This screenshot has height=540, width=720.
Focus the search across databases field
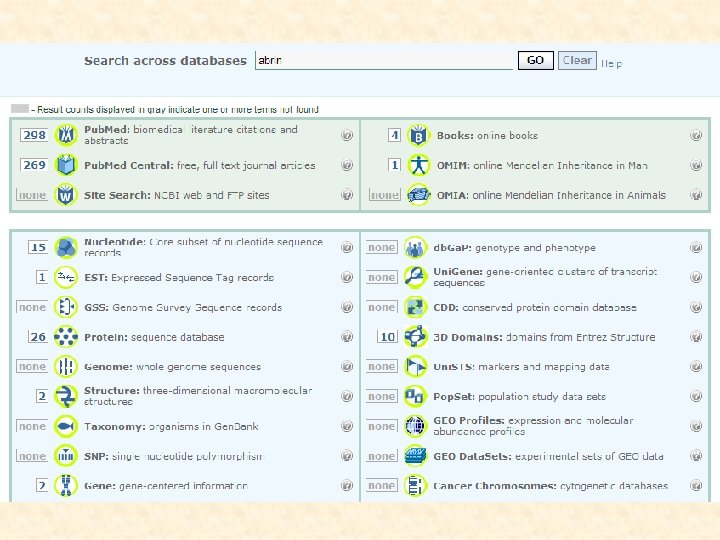point(384,60)
